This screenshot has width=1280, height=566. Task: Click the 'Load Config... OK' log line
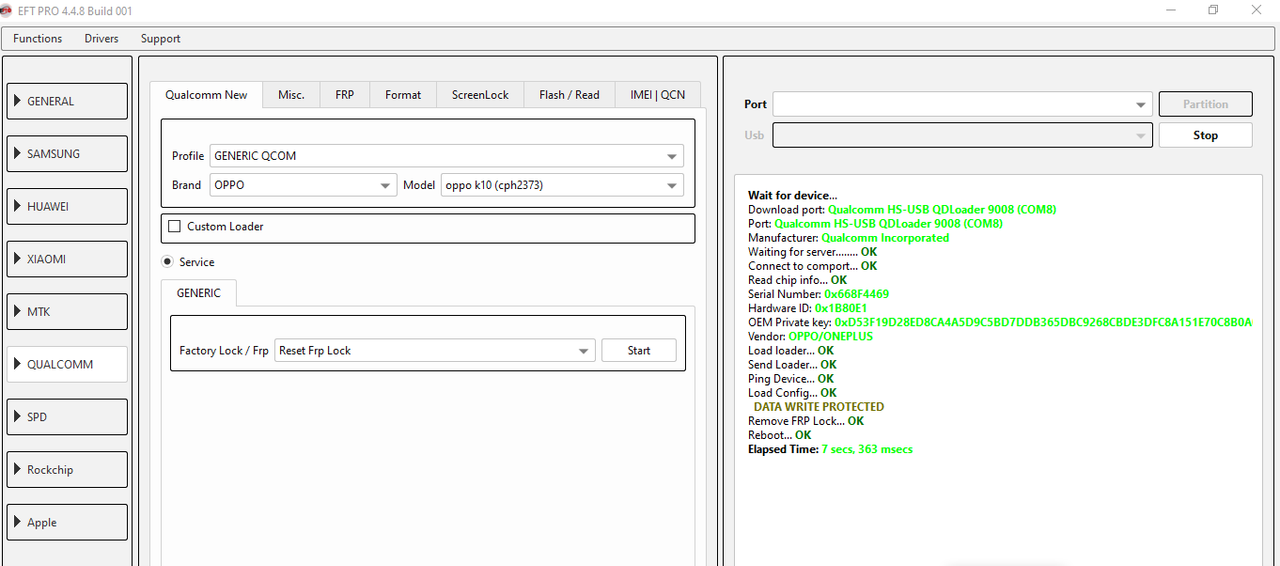(792, 393)
